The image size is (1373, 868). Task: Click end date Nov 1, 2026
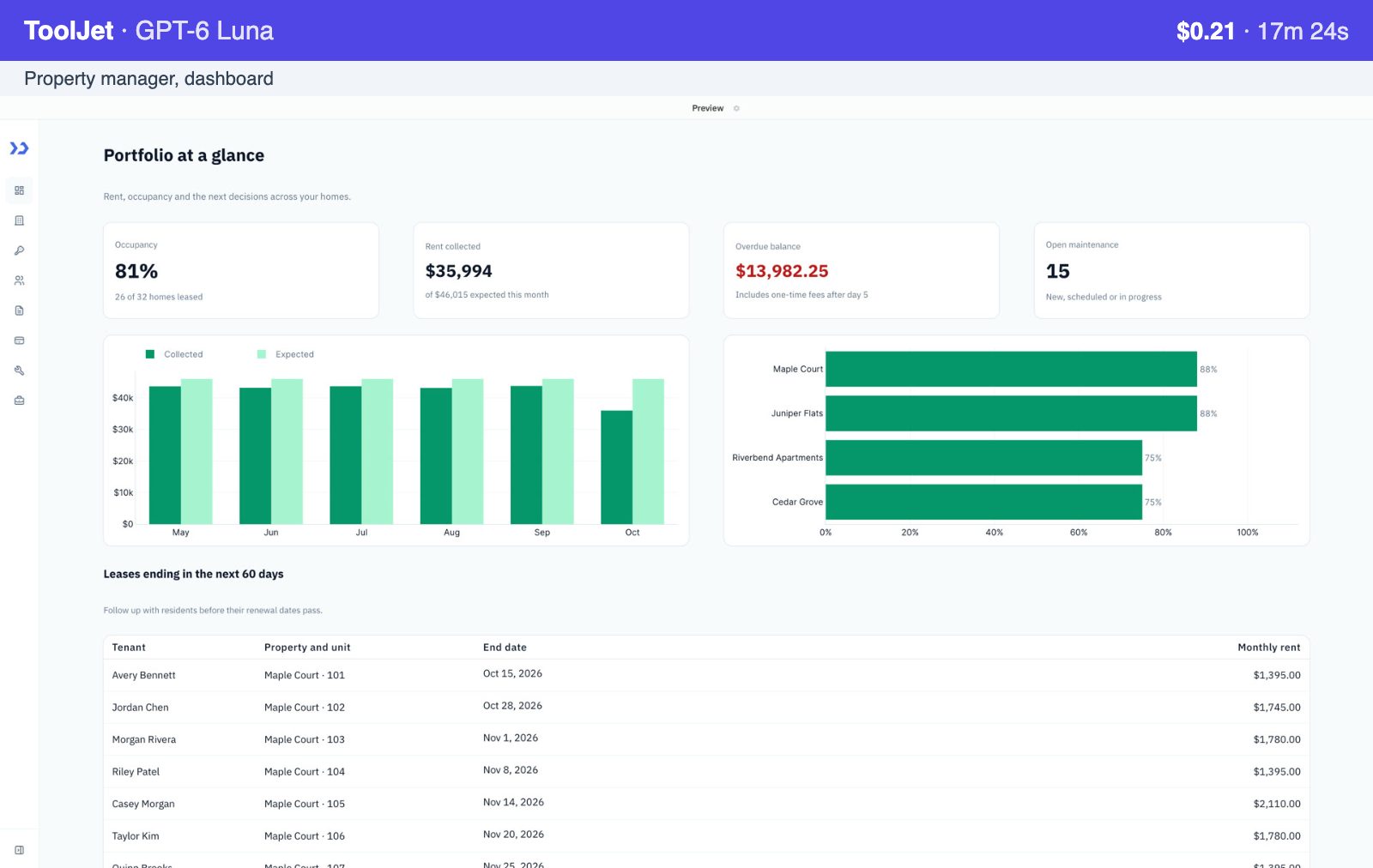click(x=511, y=738)
